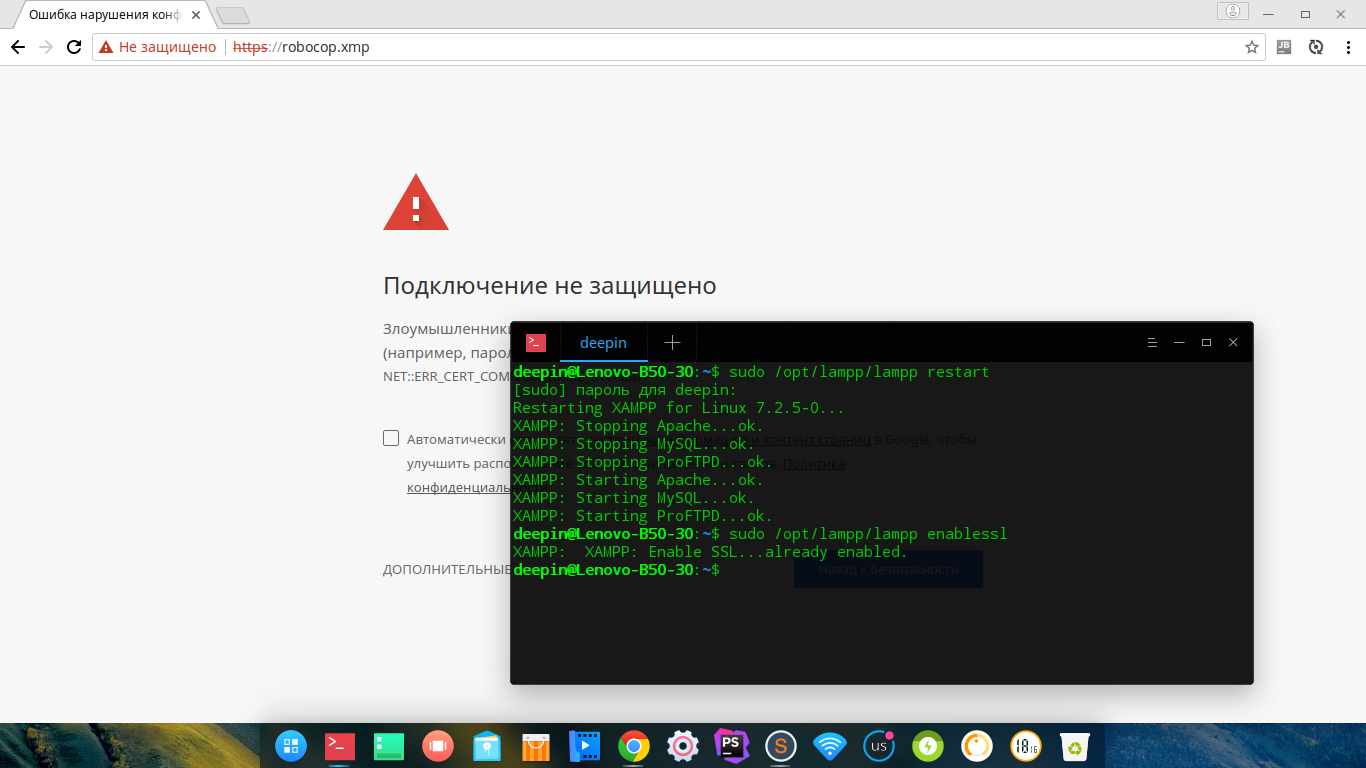Click the 'sudo /opt/lampp/lampp enablessl' command

(868, 534)
